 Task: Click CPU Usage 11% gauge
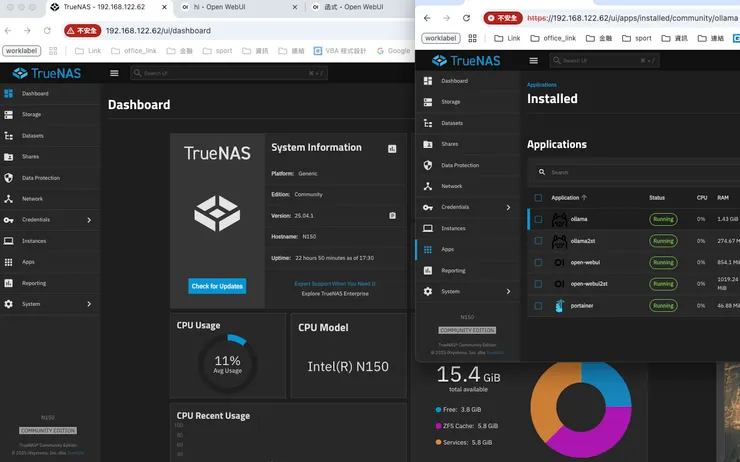point(227,364)
